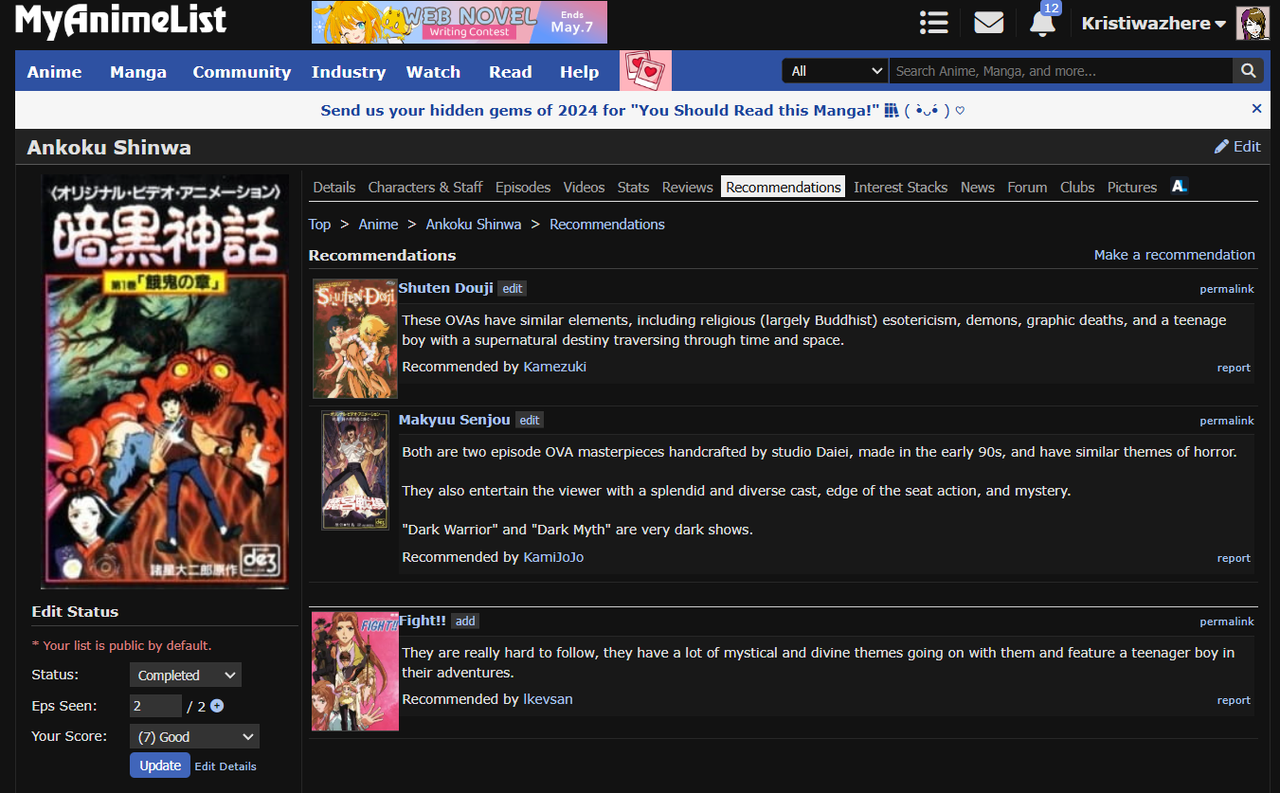Switch to the Interest Stacks tab
The height and width of the screenshot is (793, 1280).
pyautogui.click(x=900, y=187)
